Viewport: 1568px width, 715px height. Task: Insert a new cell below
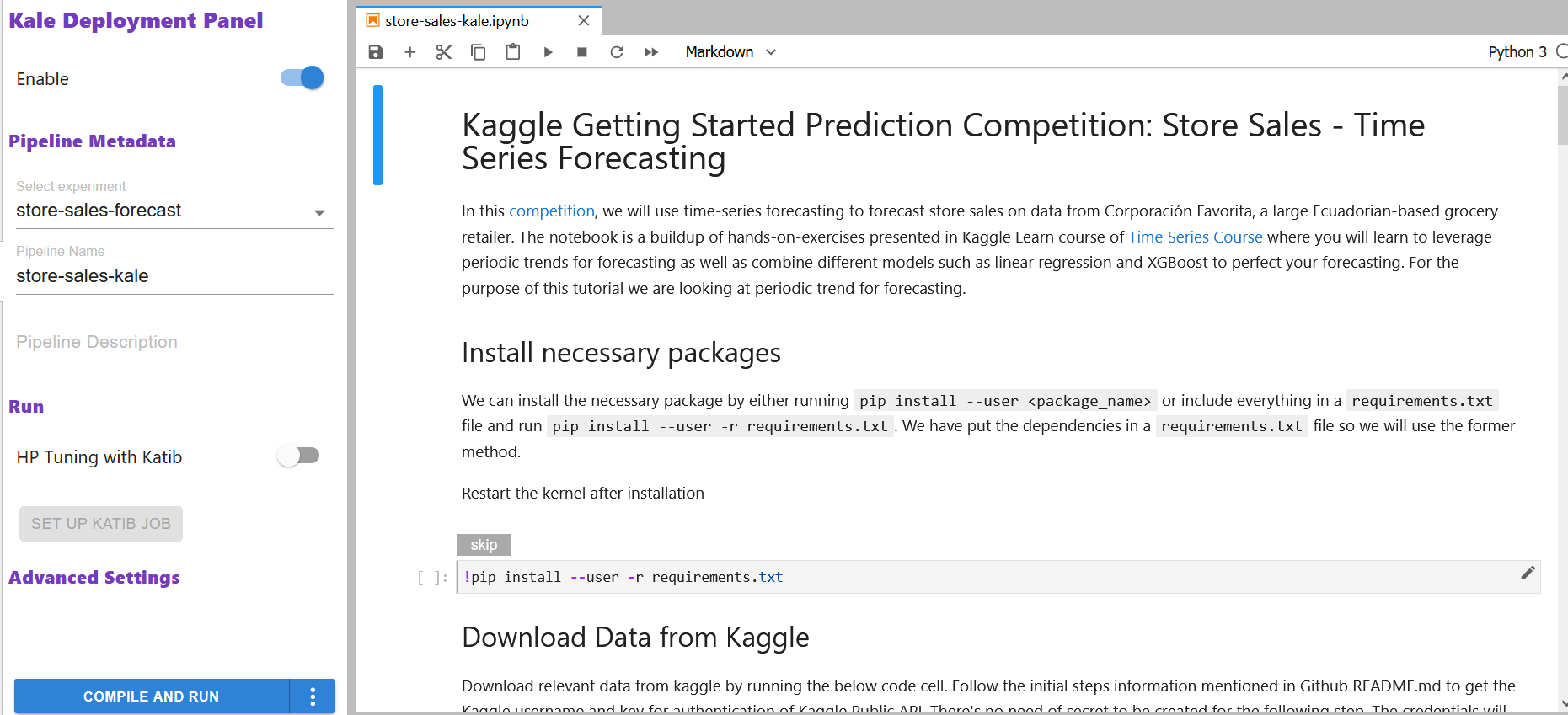click(410, 52)
